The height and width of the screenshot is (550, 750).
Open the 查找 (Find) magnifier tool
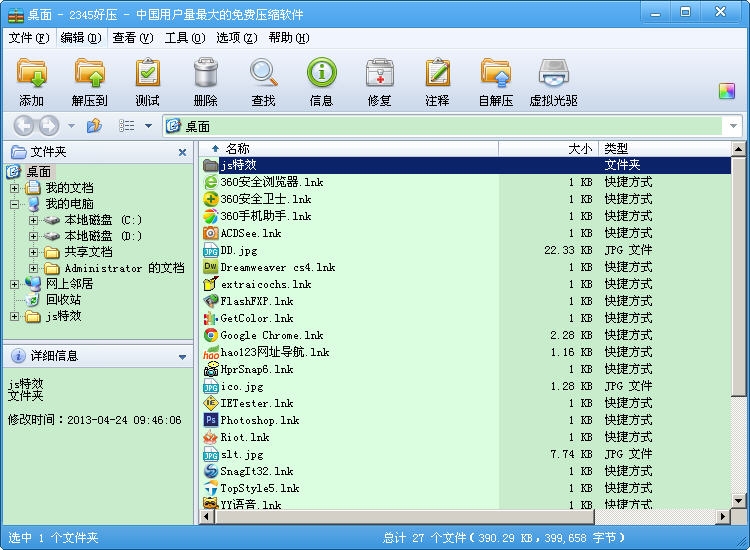(x=264, y=73)
